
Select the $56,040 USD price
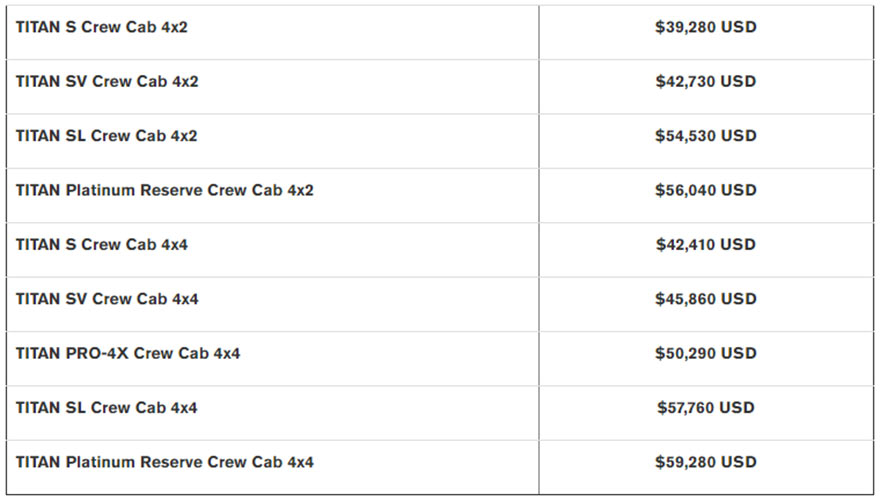pos(706,190)
